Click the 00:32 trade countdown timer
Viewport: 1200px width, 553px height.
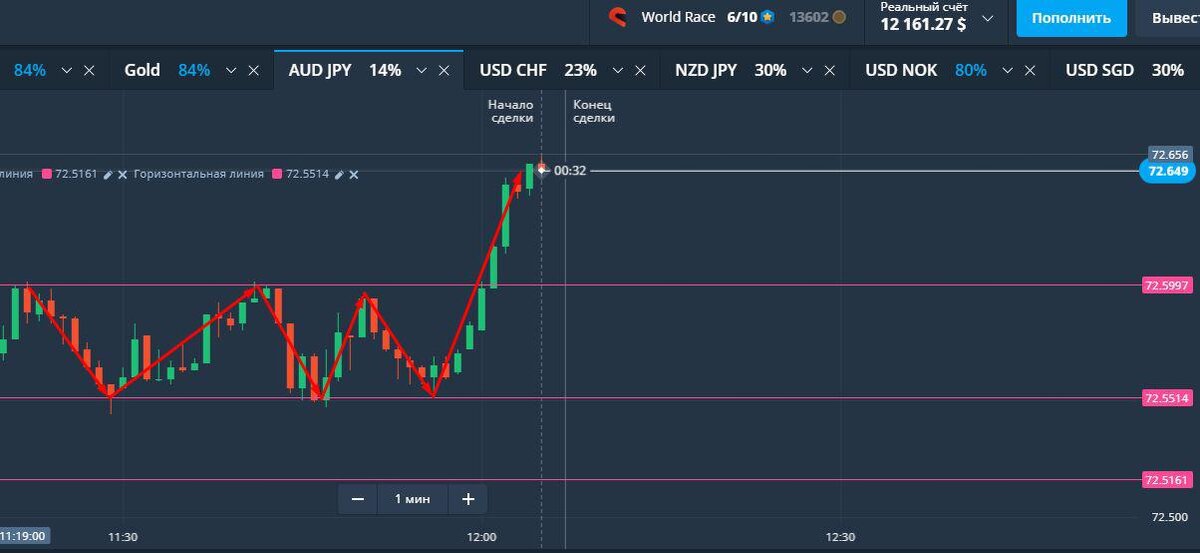[570, 171]
